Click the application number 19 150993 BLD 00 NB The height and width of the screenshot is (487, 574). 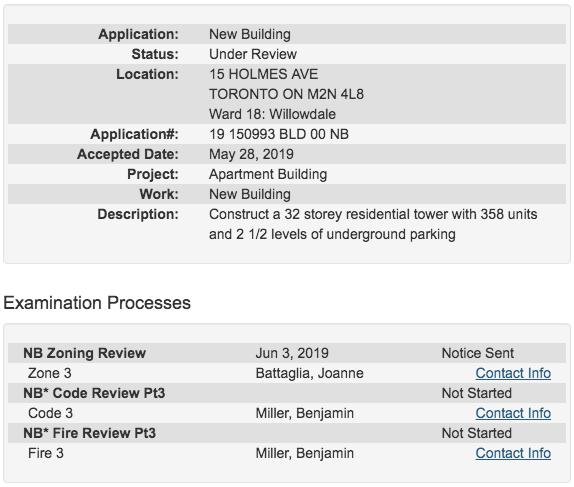tap(279, 134)
